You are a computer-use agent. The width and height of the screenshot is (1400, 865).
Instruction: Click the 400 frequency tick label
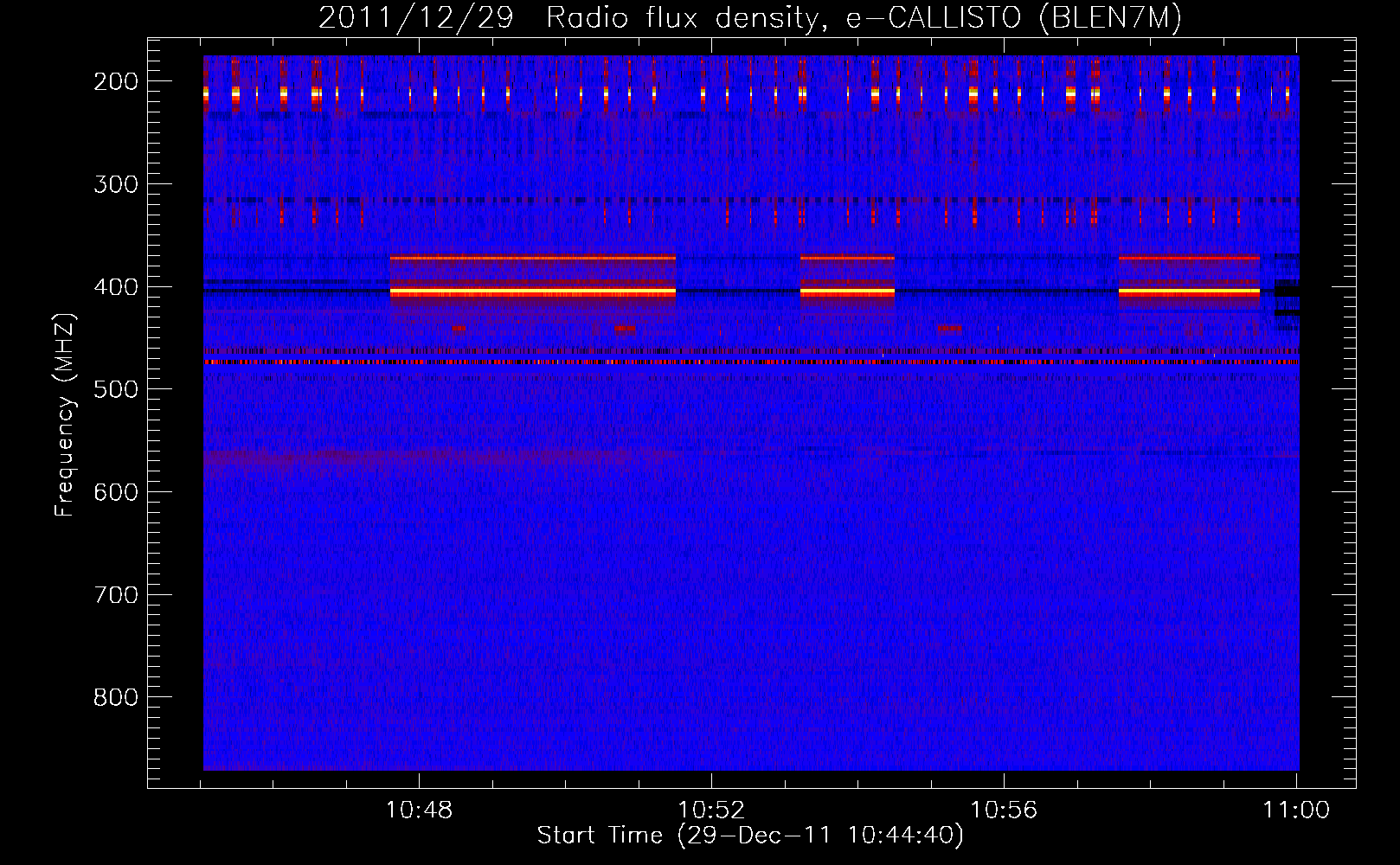[116, 287]
